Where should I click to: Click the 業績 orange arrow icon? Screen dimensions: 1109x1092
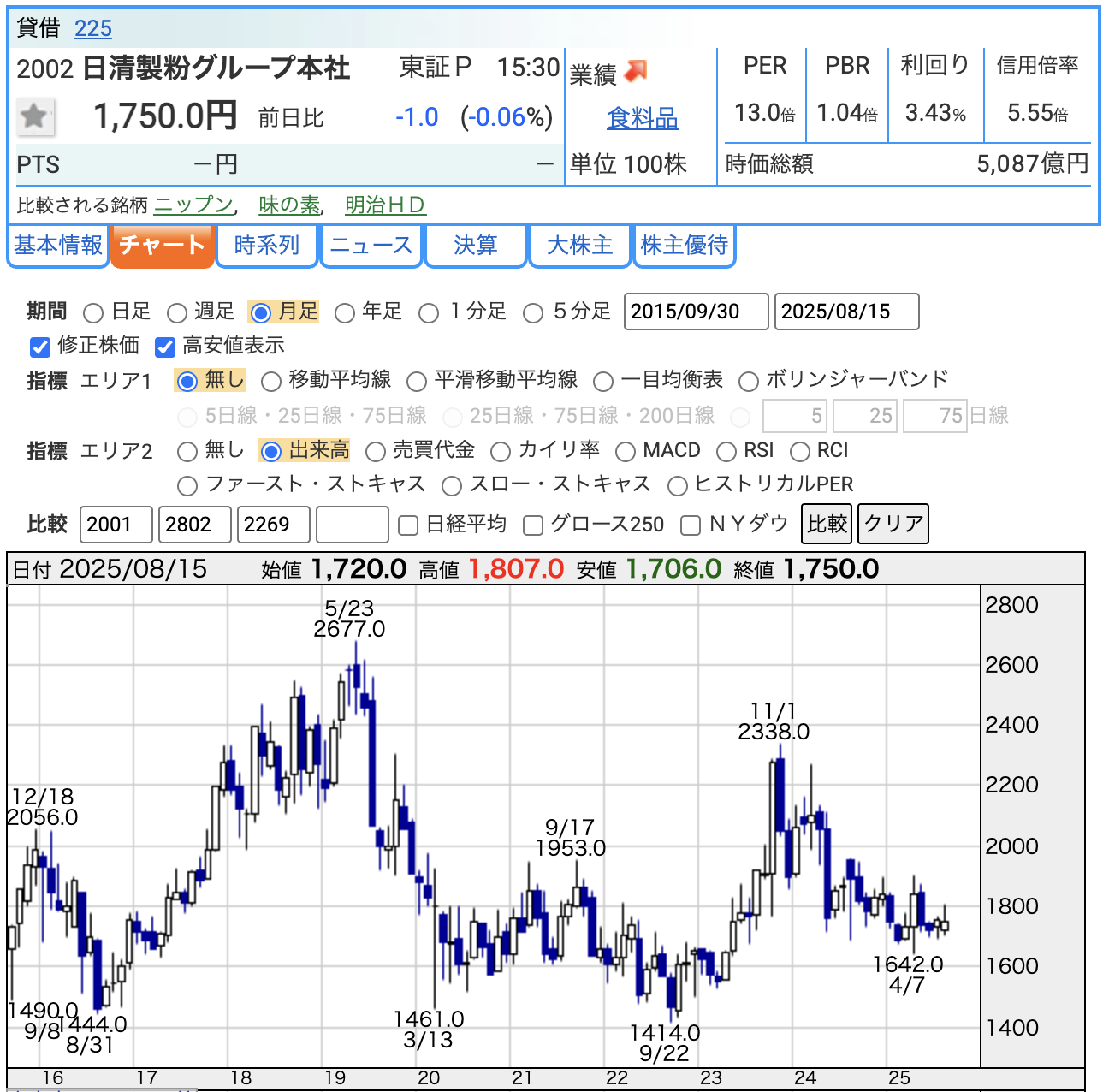[x=636, y=72]
